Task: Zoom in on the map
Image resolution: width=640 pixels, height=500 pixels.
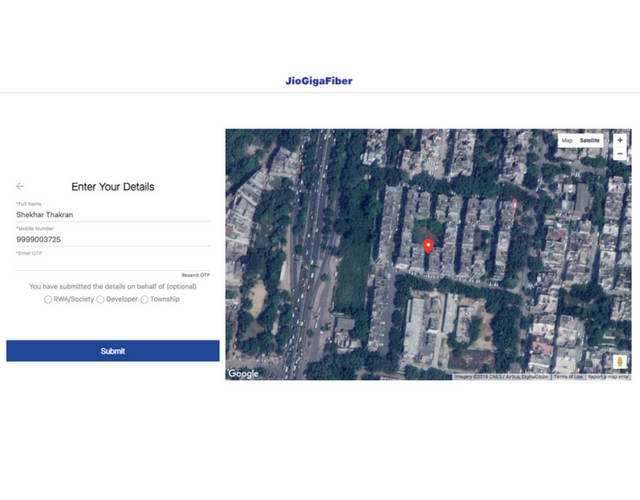Action: tap(620, 140)
